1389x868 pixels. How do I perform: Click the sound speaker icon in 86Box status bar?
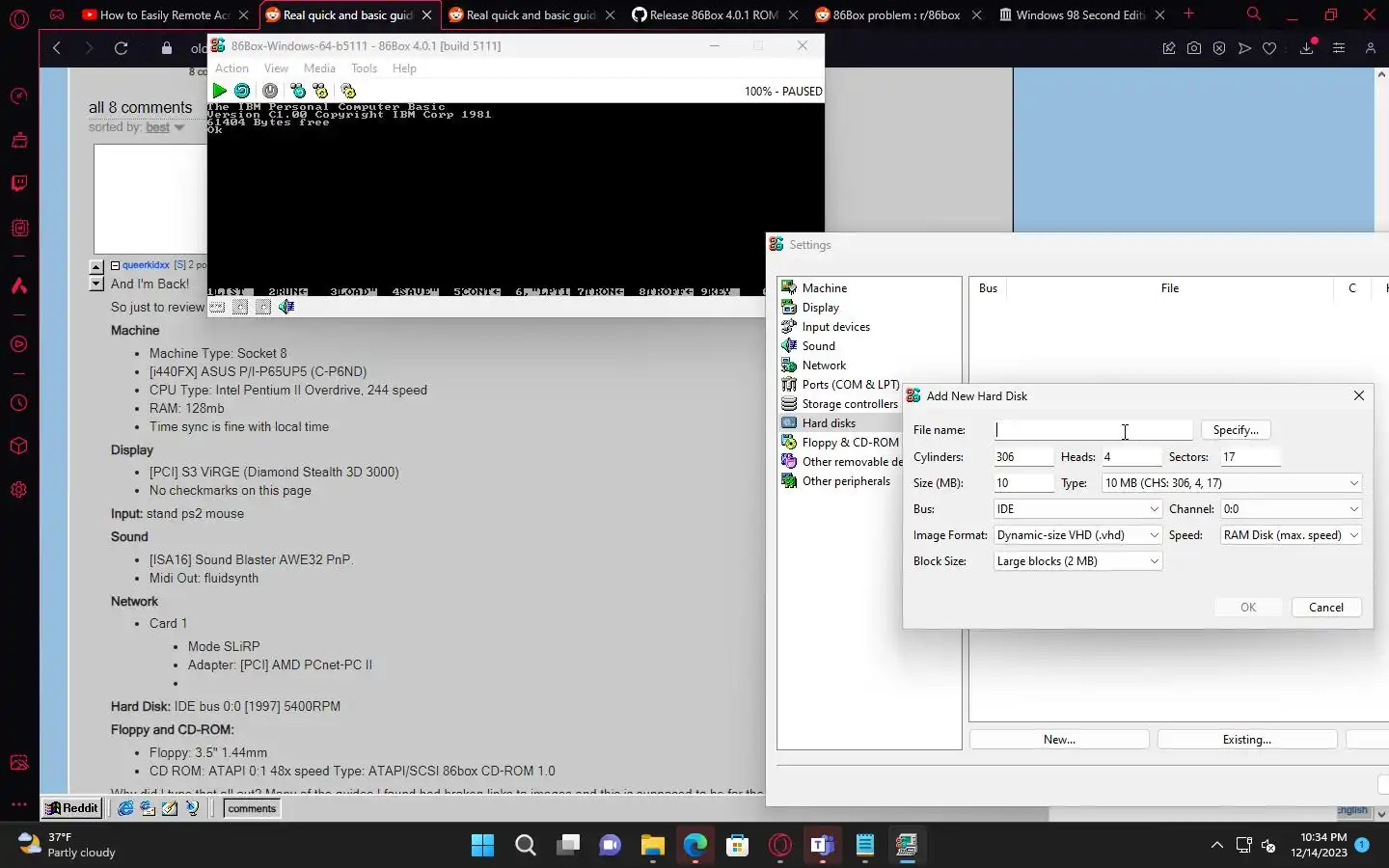coord(286,307)
